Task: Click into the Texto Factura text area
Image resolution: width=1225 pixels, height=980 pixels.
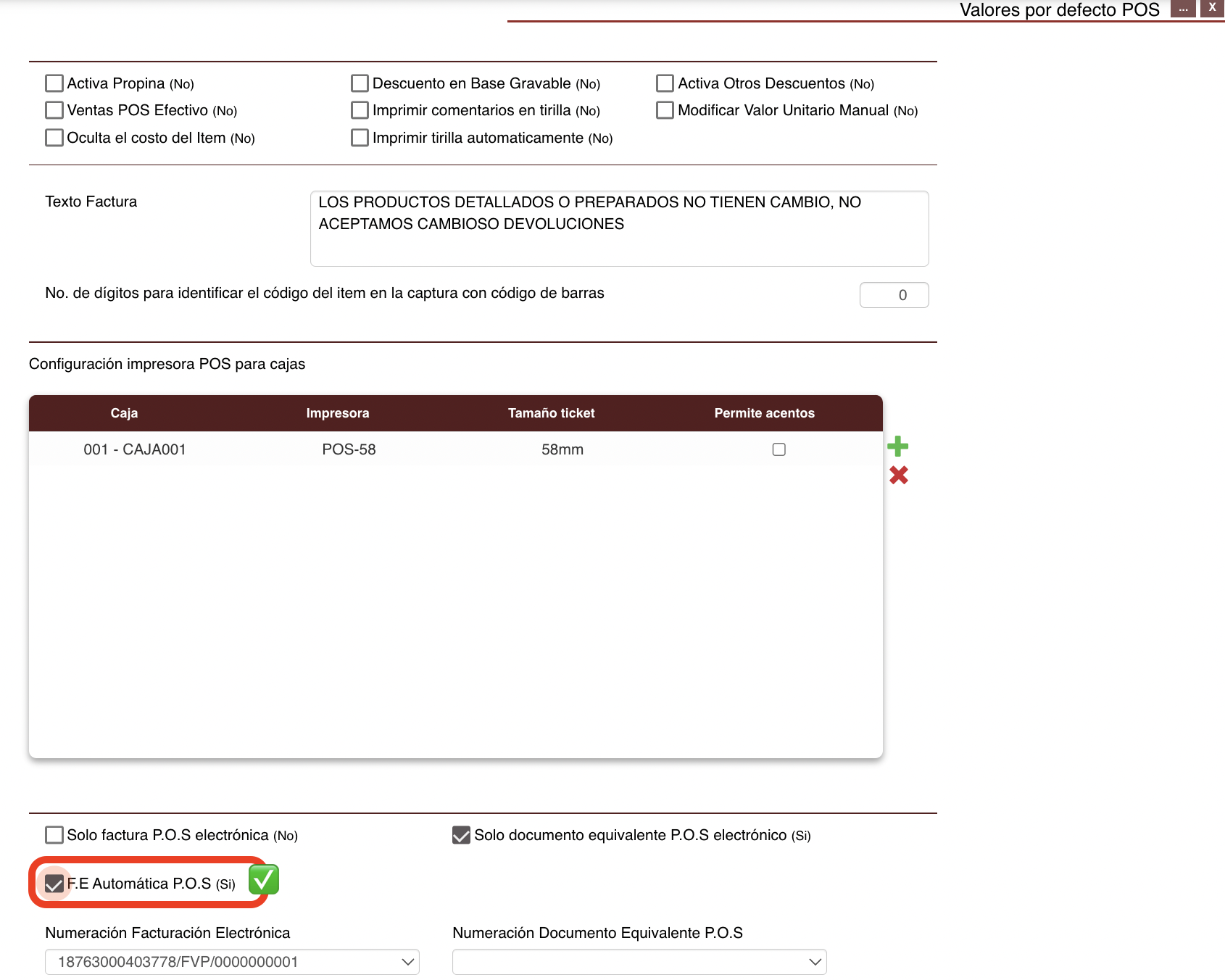Action: 619,228
